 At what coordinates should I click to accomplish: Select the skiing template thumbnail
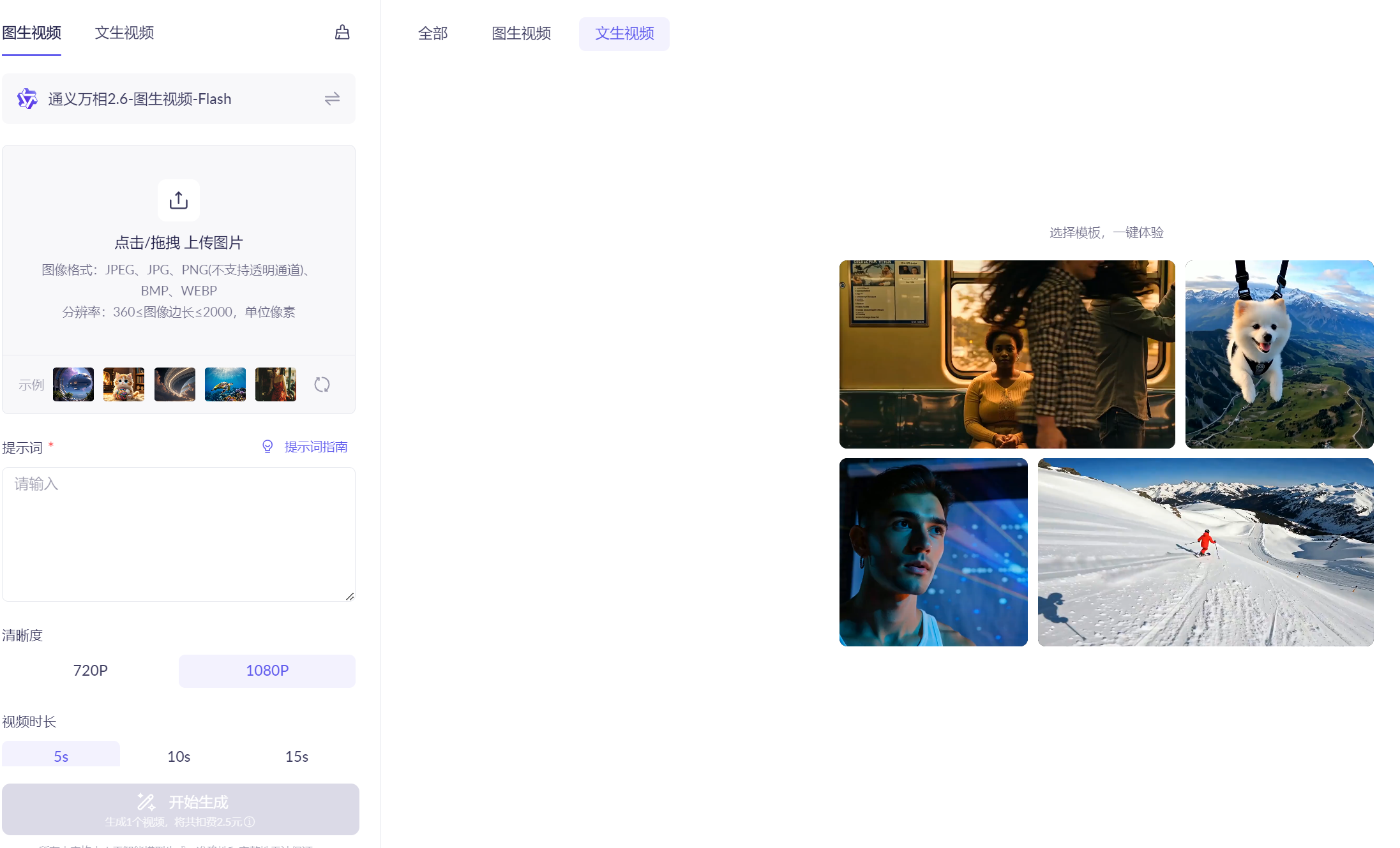point(1205,552)
